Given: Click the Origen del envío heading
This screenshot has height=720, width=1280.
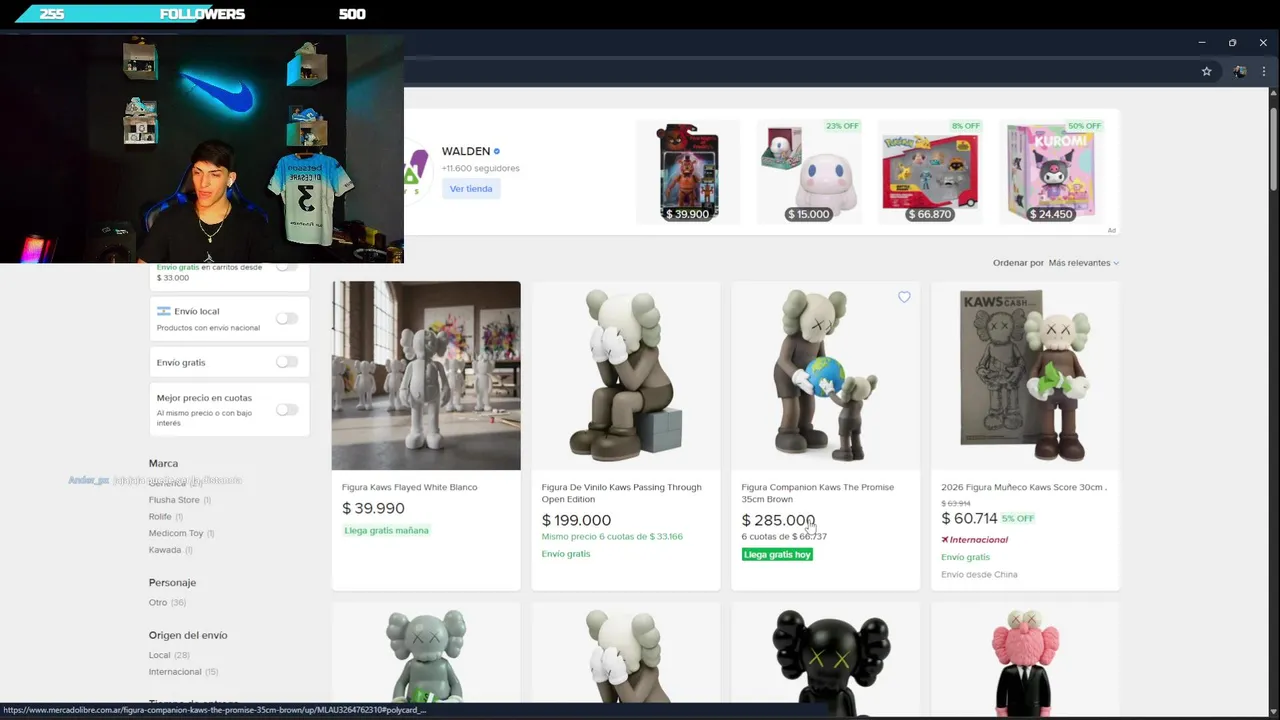Looking at the screenshot, I should (188, 635).
